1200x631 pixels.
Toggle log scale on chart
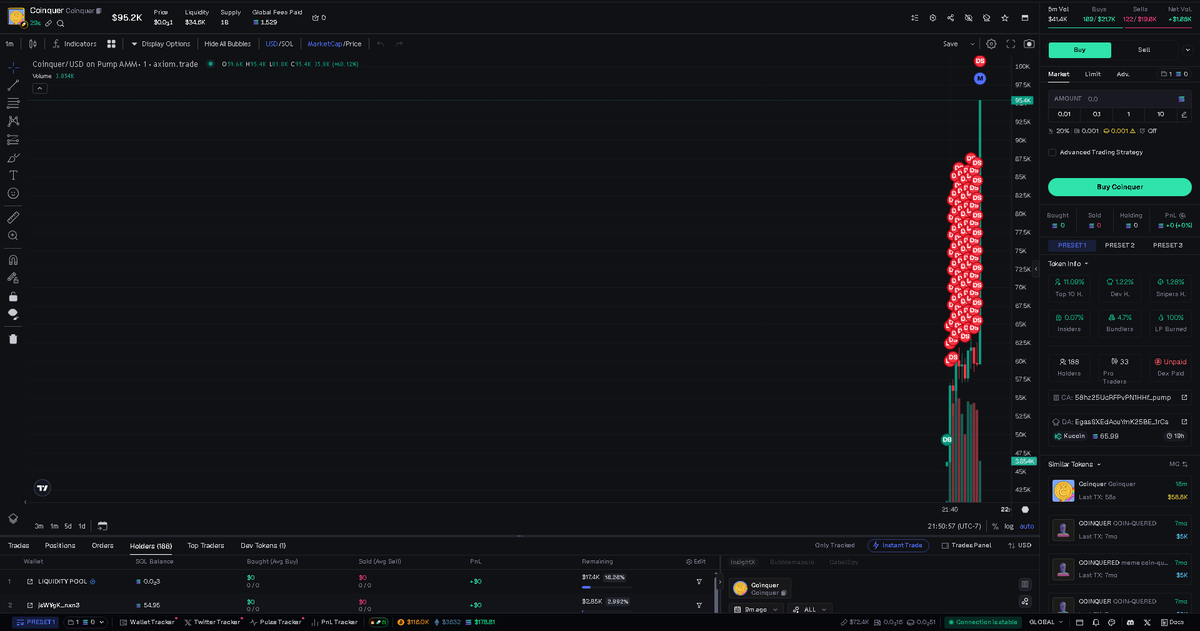coord(1008,525)
